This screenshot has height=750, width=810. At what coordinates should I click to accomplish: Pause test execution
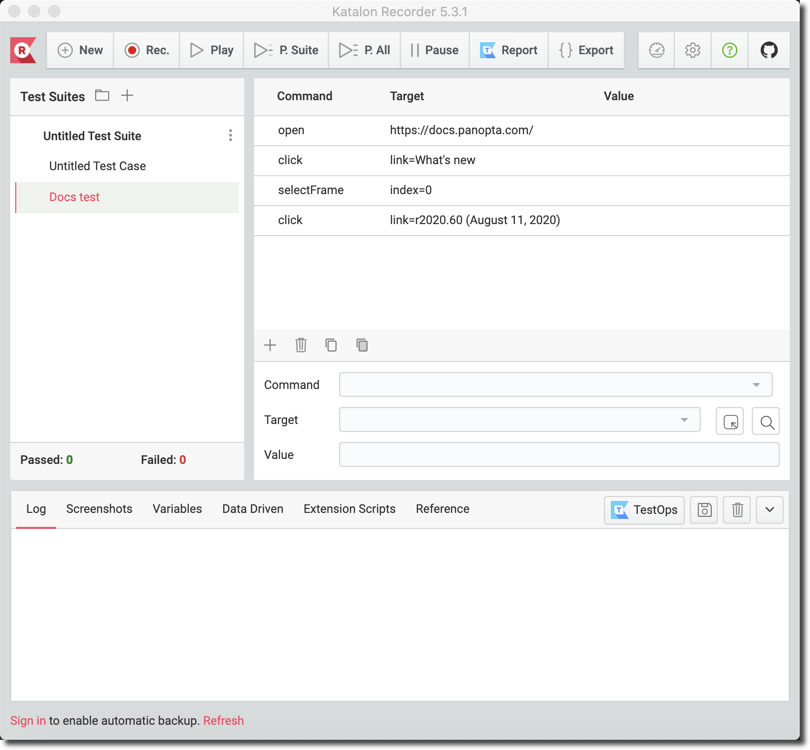click(x=434, y=50)
